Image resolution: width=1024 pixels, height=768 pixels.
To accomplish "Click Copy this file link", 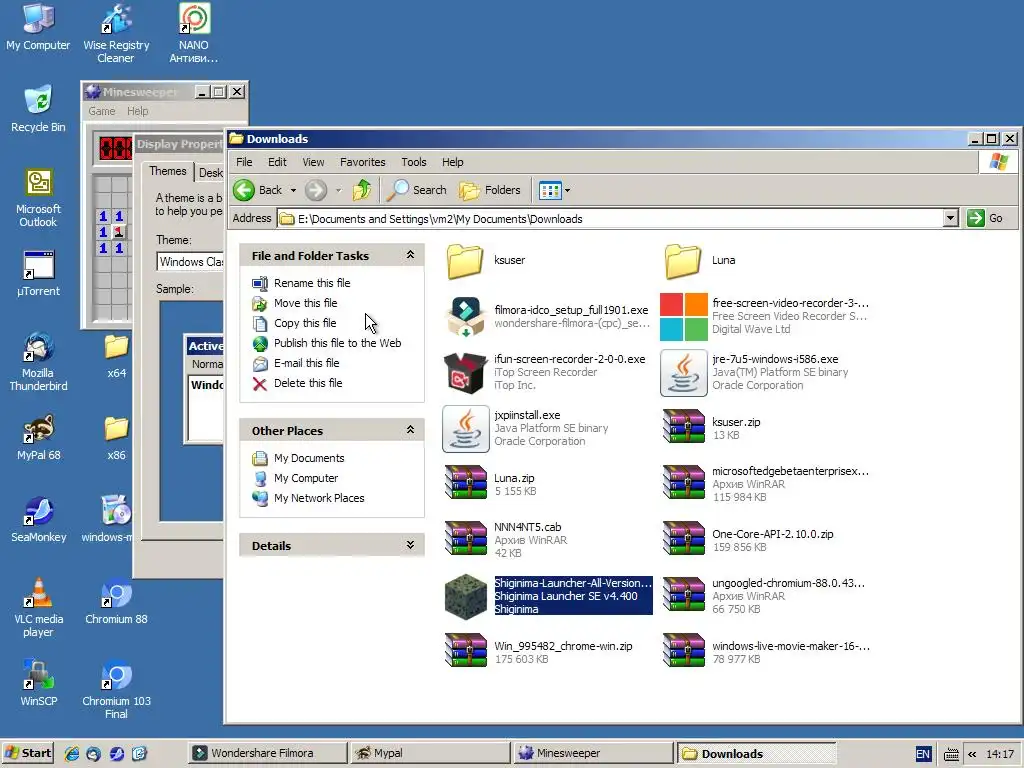I will pyautogui.click(x=305, y=323).
